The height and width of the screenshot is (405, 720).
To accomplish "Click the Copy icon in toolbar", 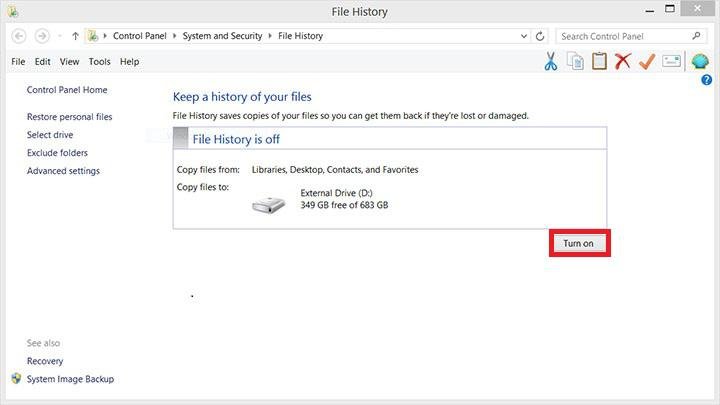I will click(x=575, y=62).
